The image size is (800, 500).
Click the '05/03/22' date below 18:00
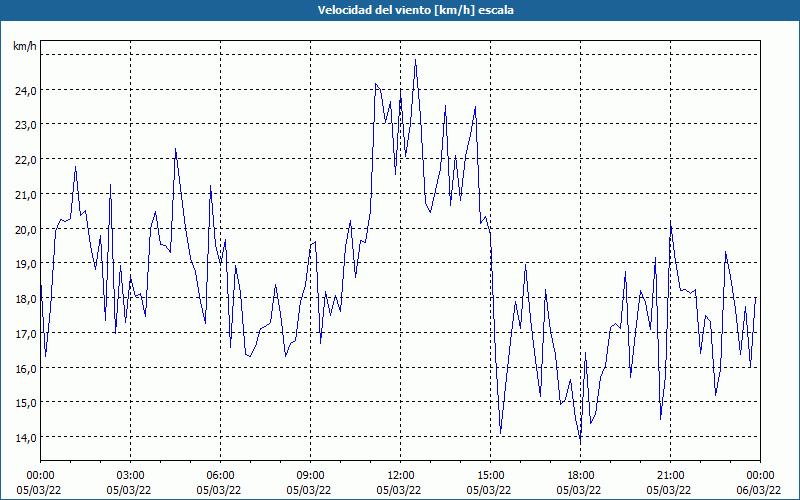(x=579, y=490)
